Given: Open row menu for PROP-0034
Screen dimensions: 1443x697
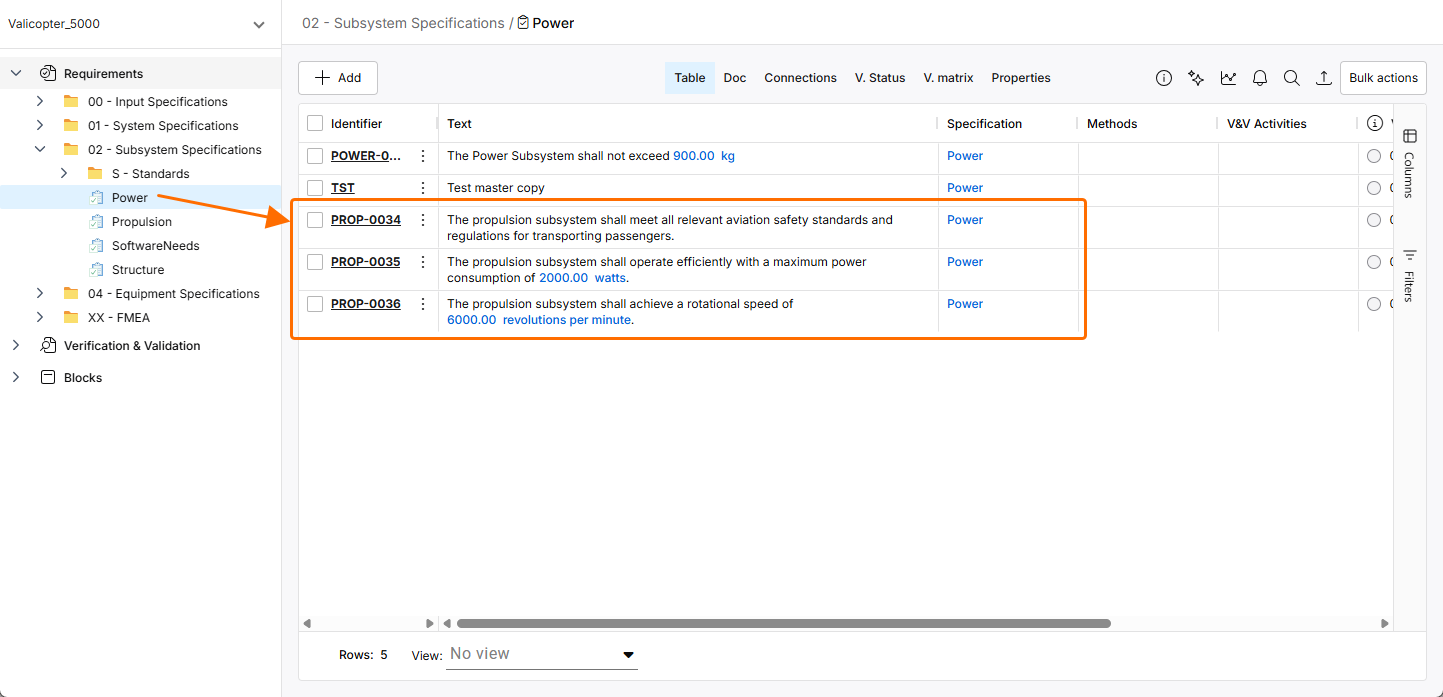Looking at the screenshot, I should pos(423,220).
